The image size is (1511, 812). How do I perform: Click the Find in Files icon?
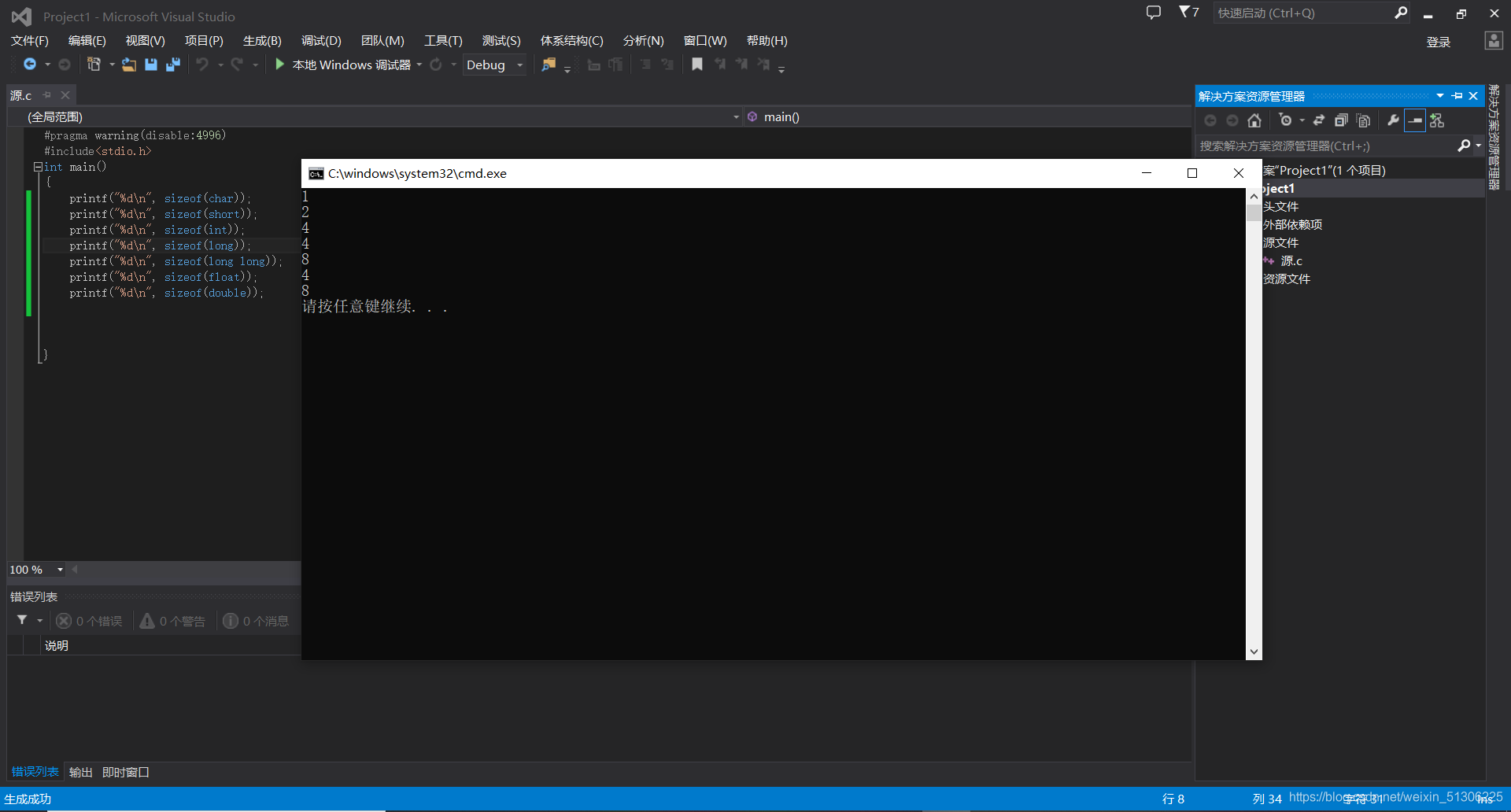pyautogui.click(x=549, y=65)
